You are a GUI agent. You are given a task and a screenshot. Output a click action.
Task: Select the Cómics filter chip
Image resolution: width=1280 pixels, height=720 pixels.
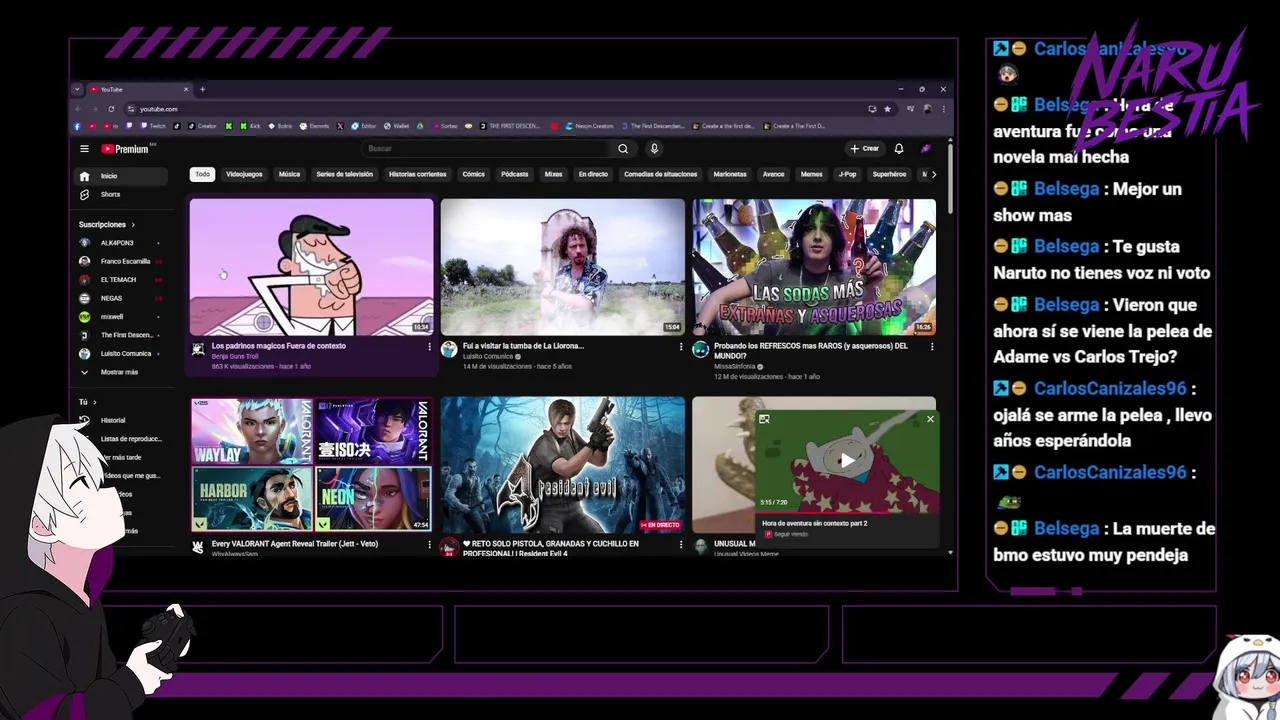(x=474, y=174)
